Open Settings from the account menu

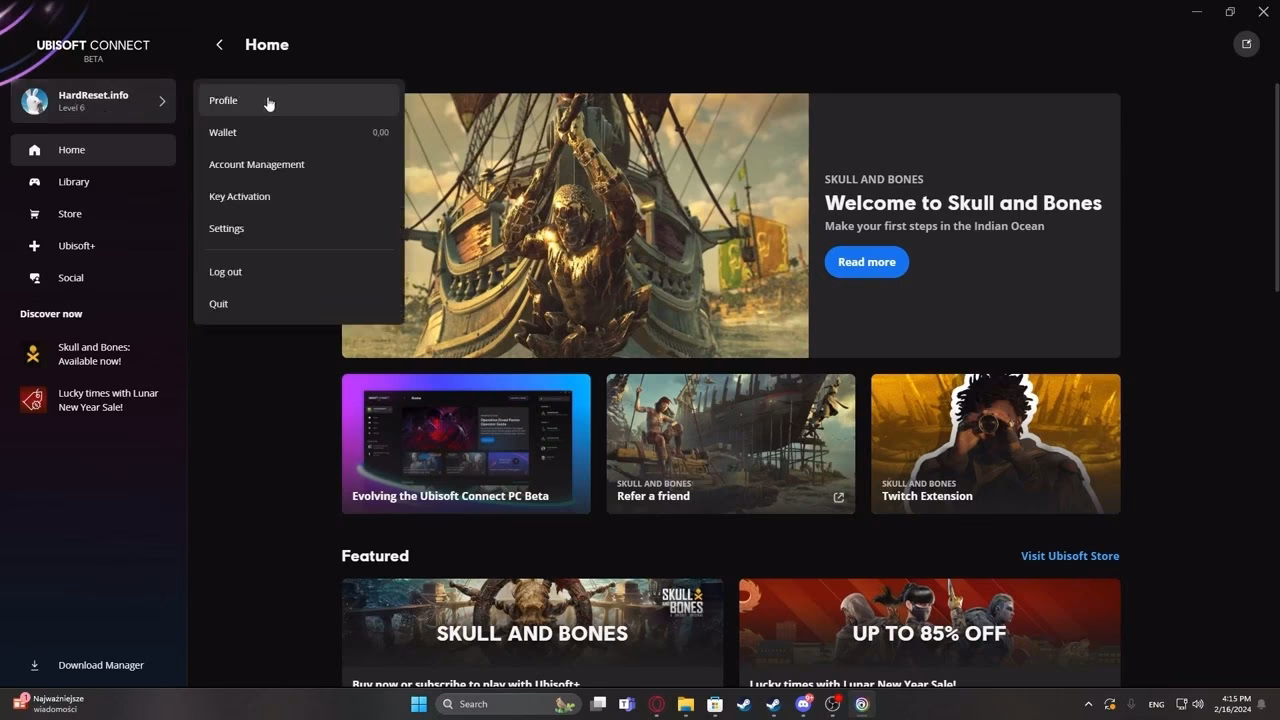298,228
